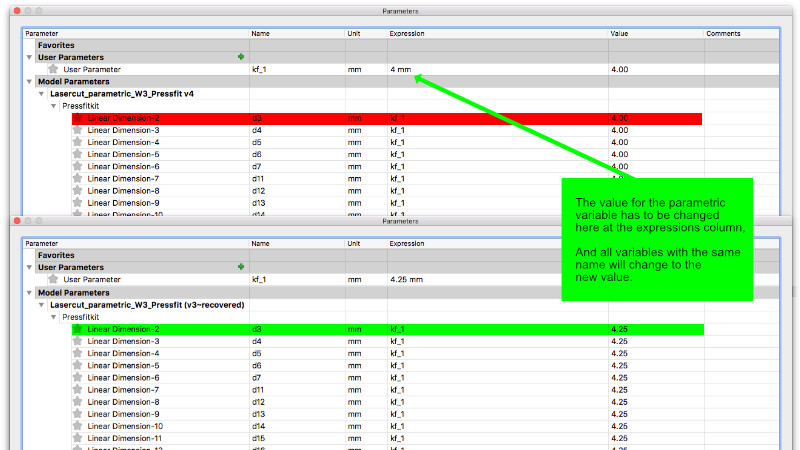
Task: Click 'Lasercut_parametric_W3_Pressfit v4' label
Action: click(121, 94)
